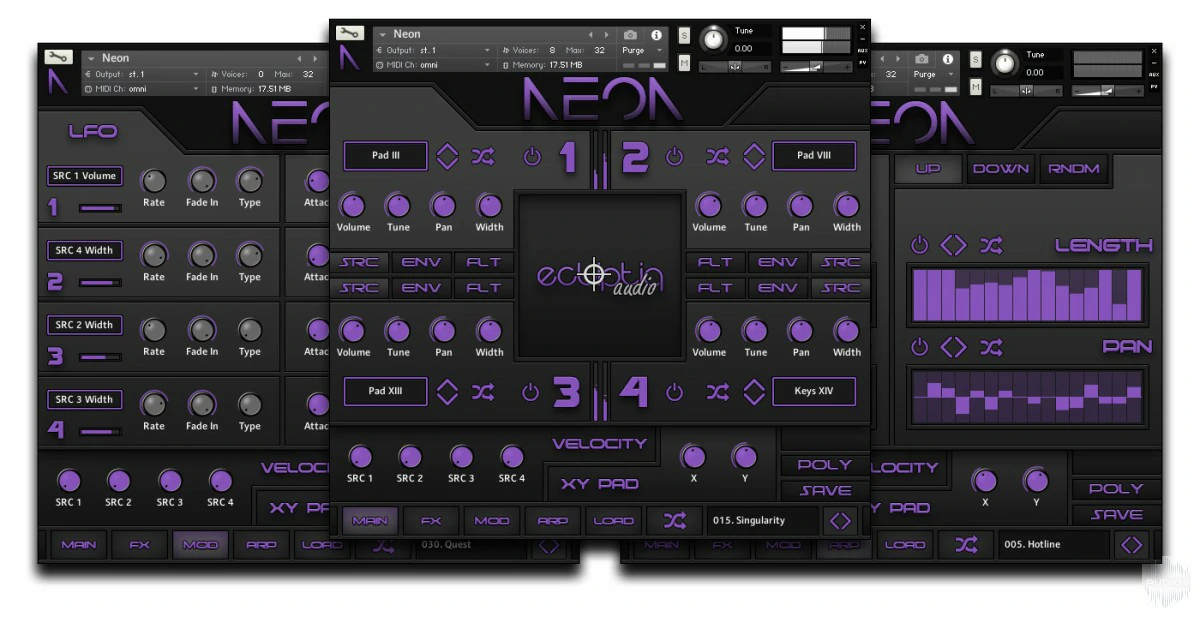
Task: Switch to FX tab in center window
Action: coord(431,521)
